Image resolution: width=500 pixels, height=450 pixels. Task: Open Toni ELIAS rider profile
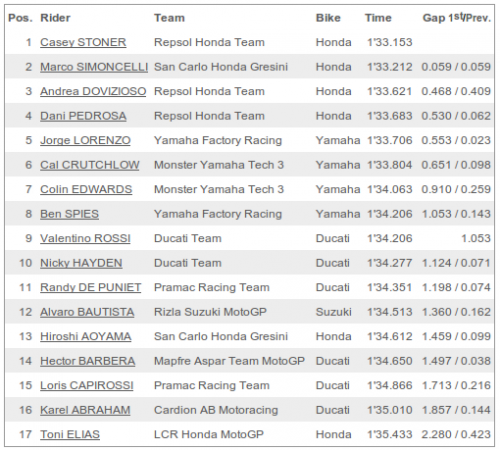tap(70, 434)
